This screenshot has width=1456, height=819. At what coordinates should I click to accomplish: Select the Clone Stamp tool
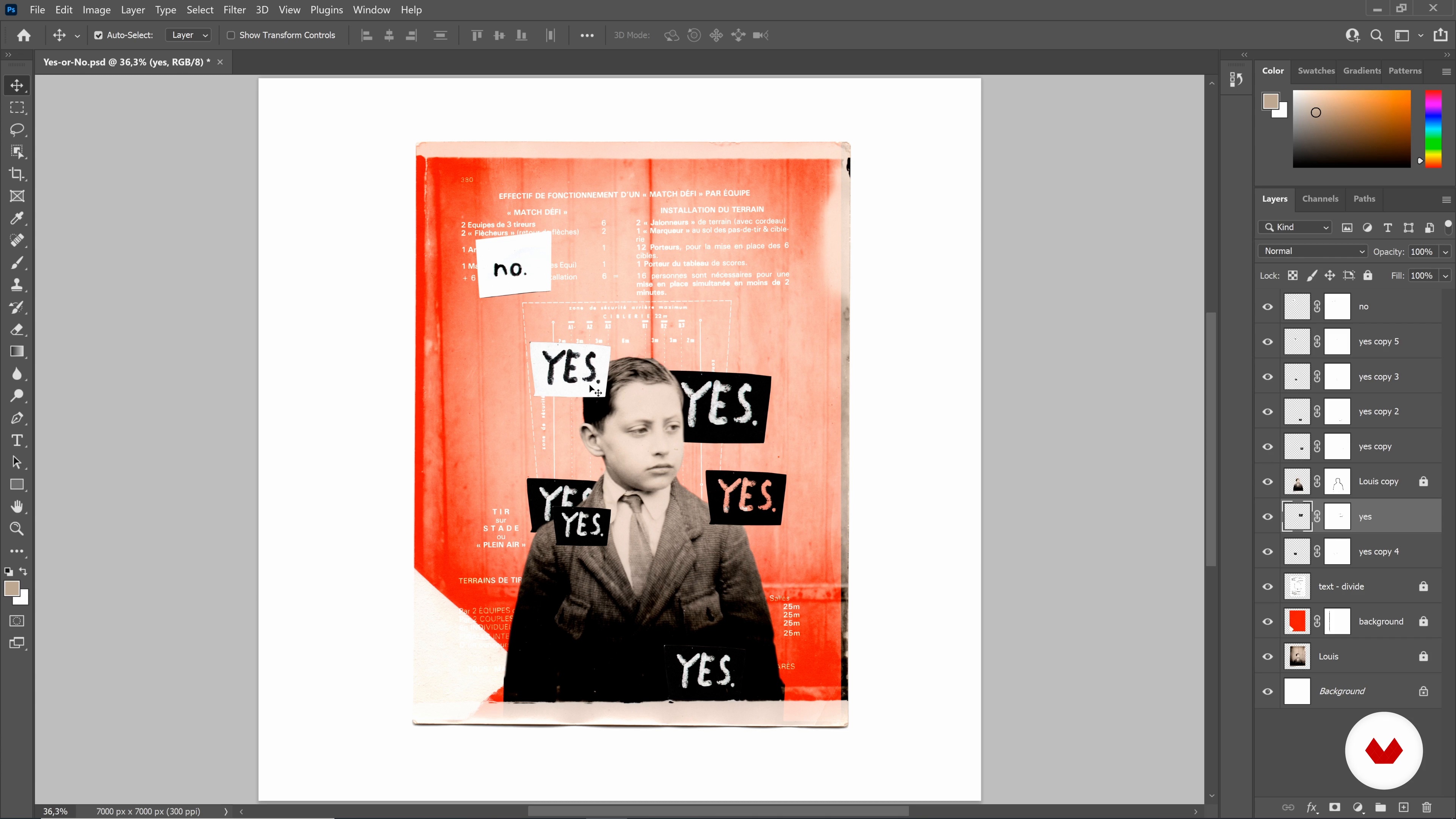tap(17, 285)
